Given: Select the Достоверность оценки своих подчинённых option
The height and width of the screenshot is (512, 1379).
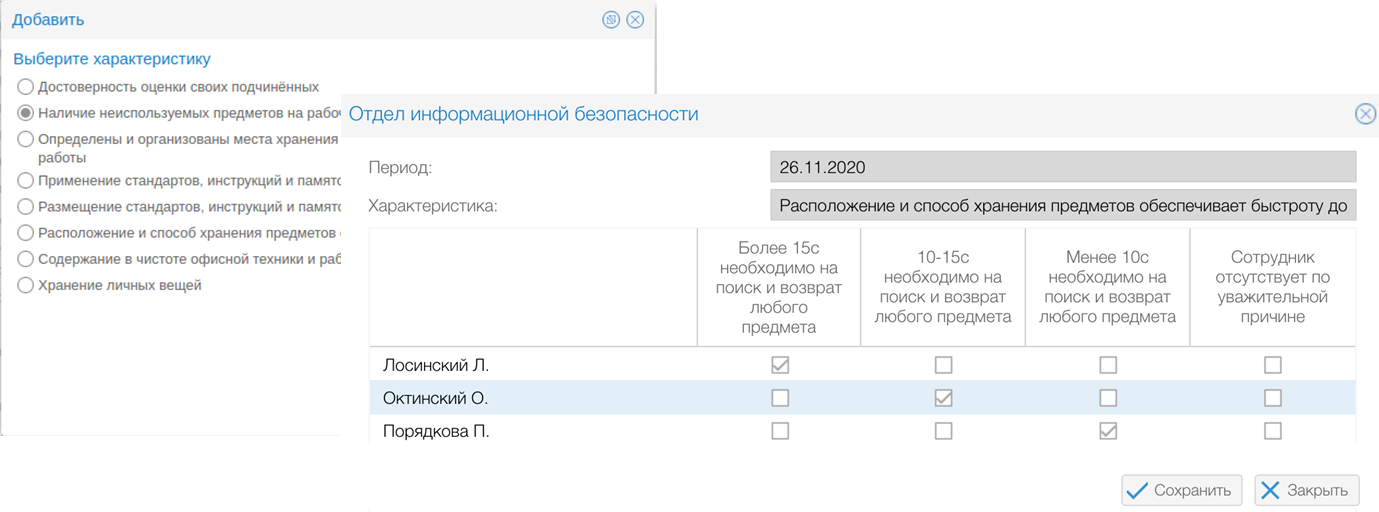Looking at the screenshot, I should [x=26, y=87].
